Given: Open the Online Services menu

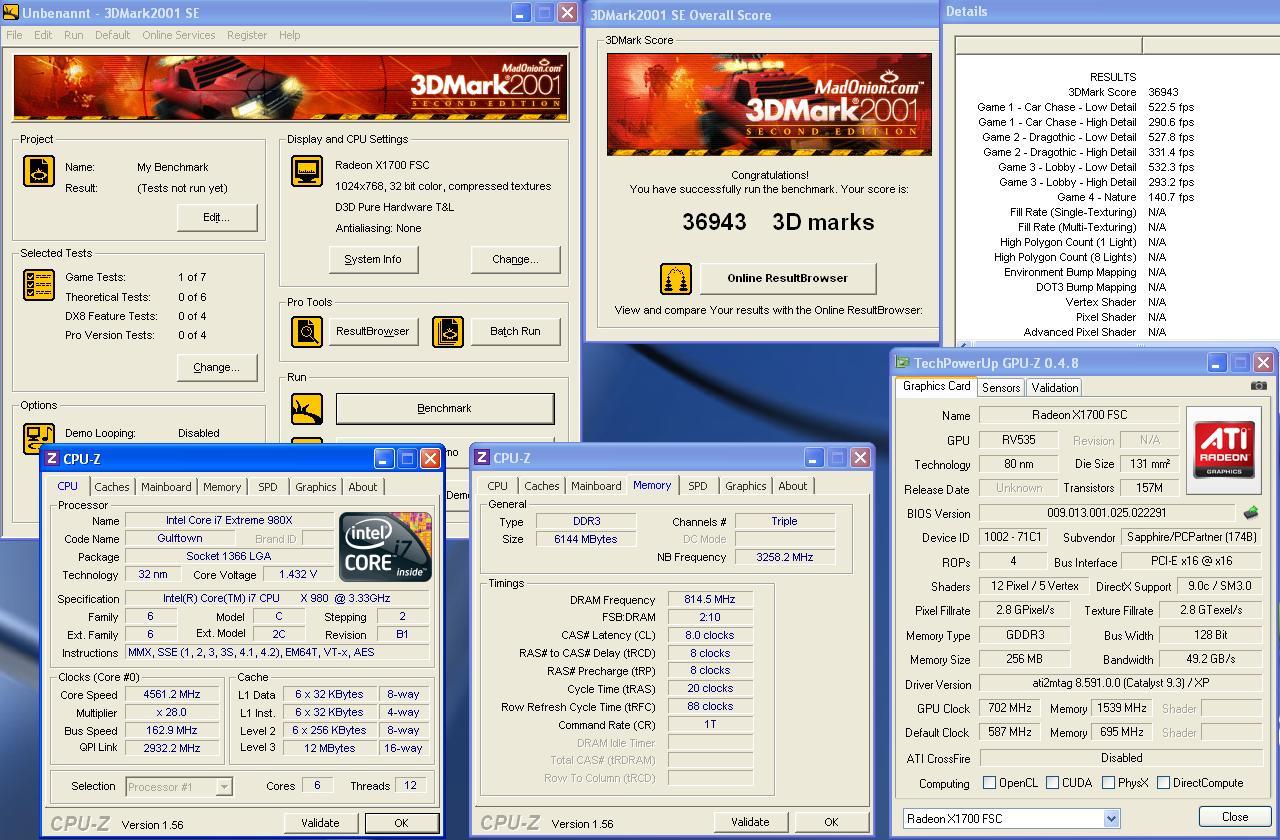Looking at the screenshot, I should point(178,35).
